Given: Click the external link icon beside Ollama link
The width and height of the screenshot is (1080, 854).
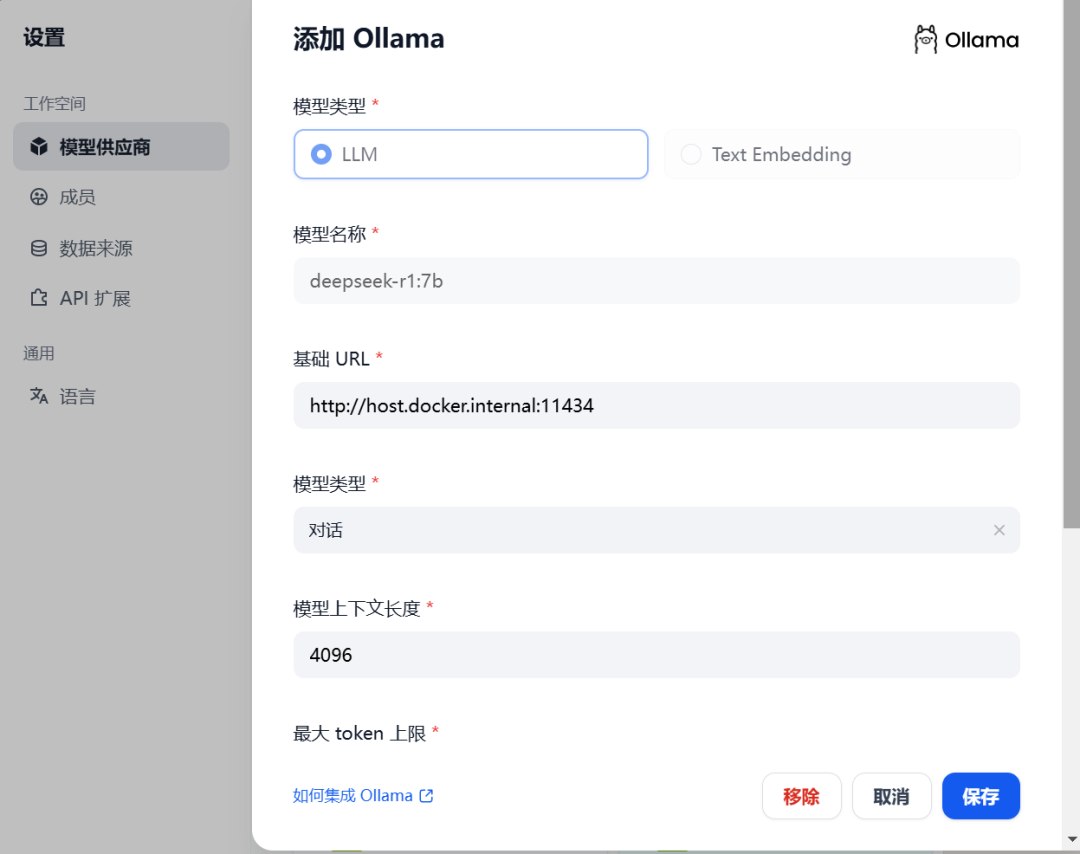Looking at the screenshot, I should point(426,795).
